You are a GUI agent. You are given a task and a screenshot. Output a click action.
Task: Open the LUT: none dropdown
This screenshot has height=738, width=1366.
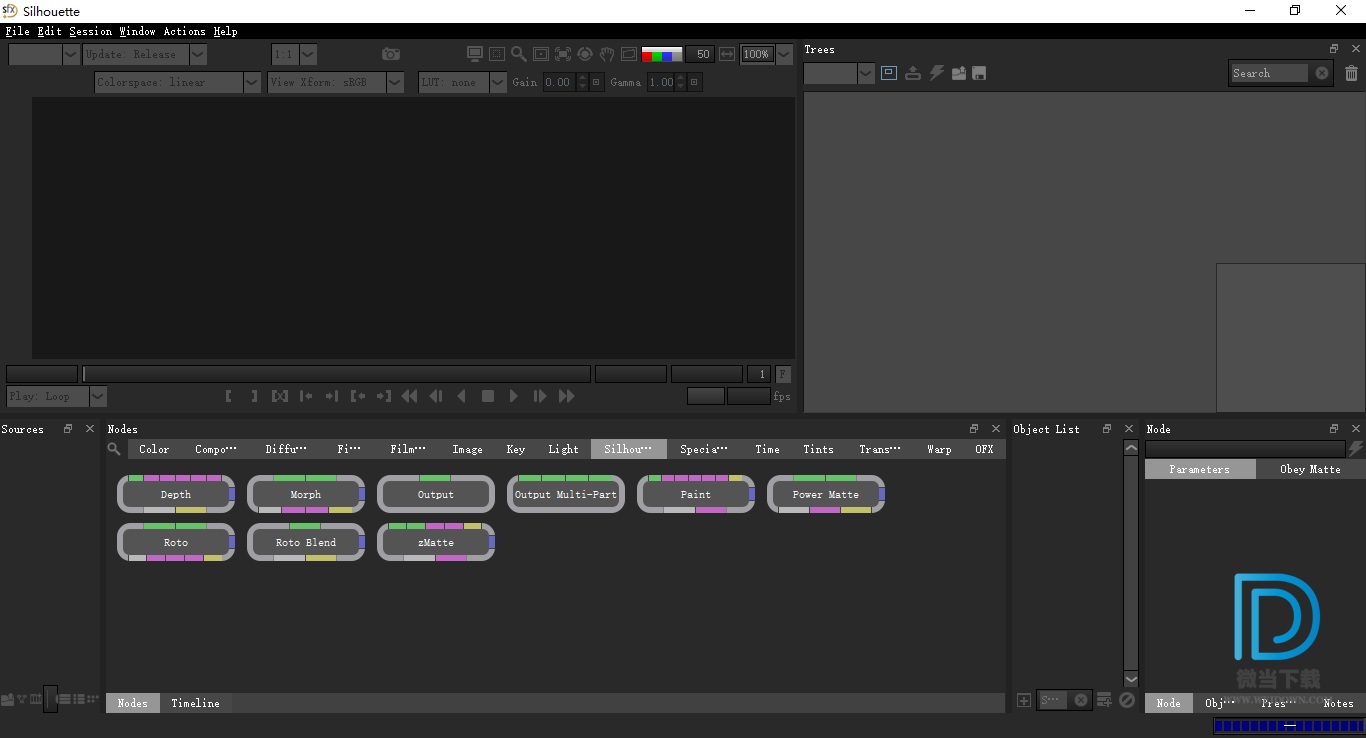coord(462,82)
